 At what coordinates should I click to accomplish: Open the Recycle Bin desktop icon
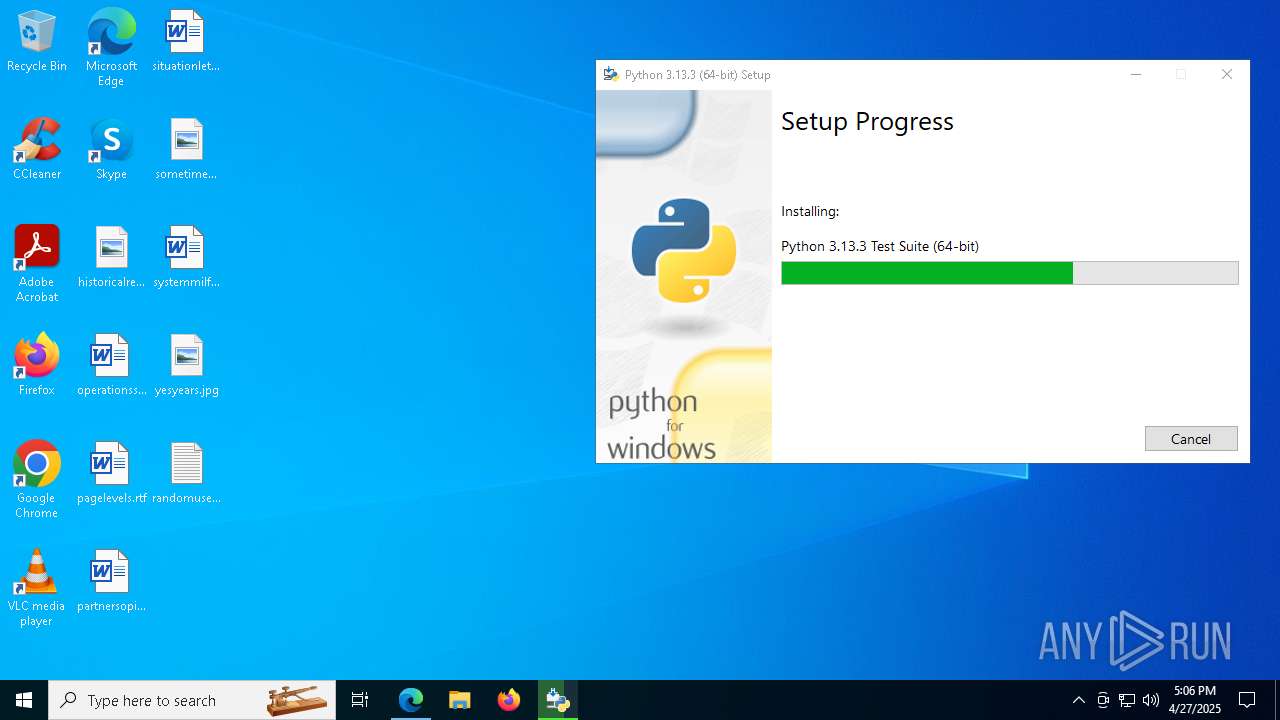pyautogui.click(x=37, y=42)
